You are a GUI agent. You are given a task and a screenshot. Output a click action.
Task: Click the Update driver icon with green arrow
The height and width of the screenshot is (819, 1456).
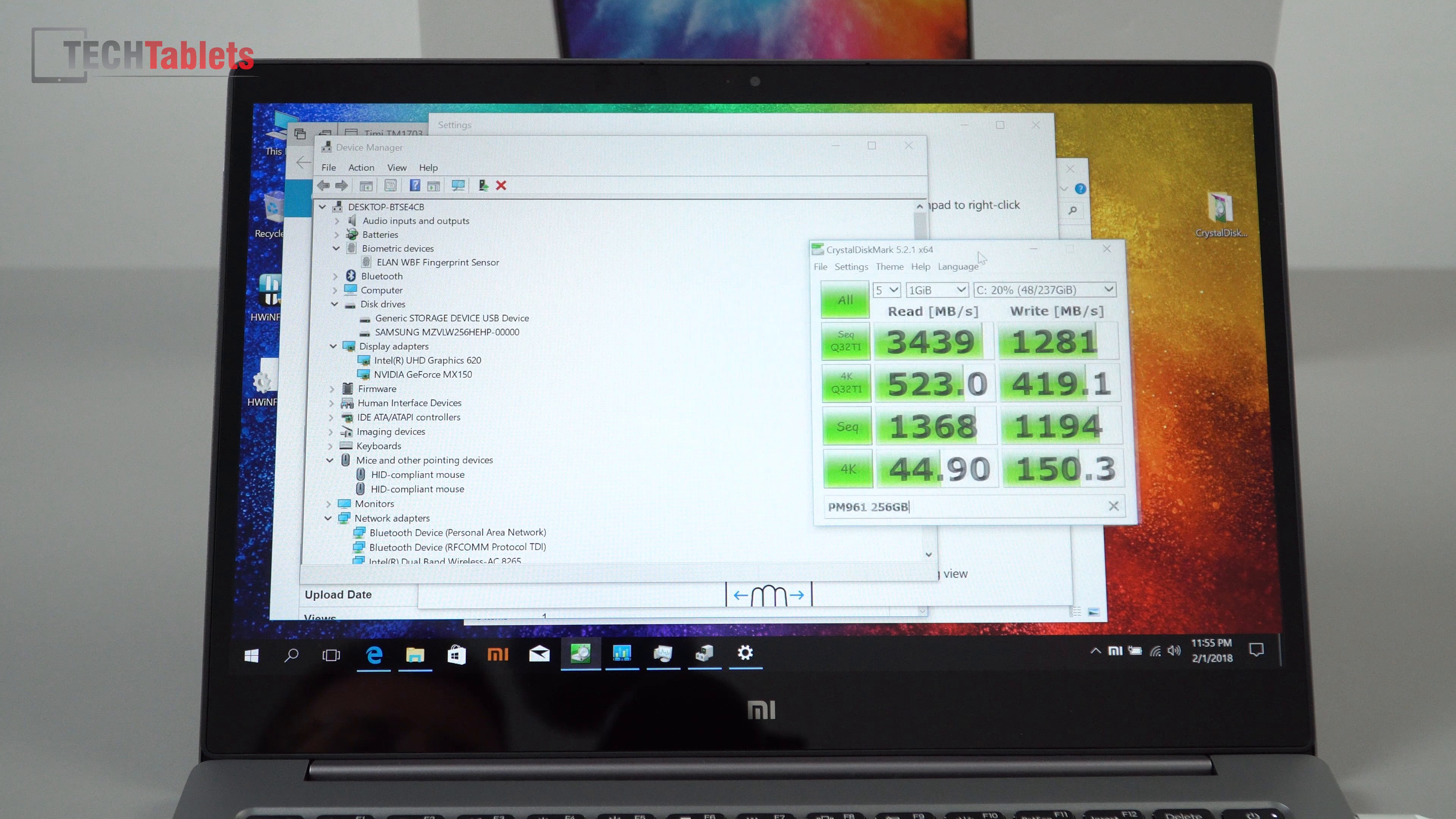click(483, 185)
